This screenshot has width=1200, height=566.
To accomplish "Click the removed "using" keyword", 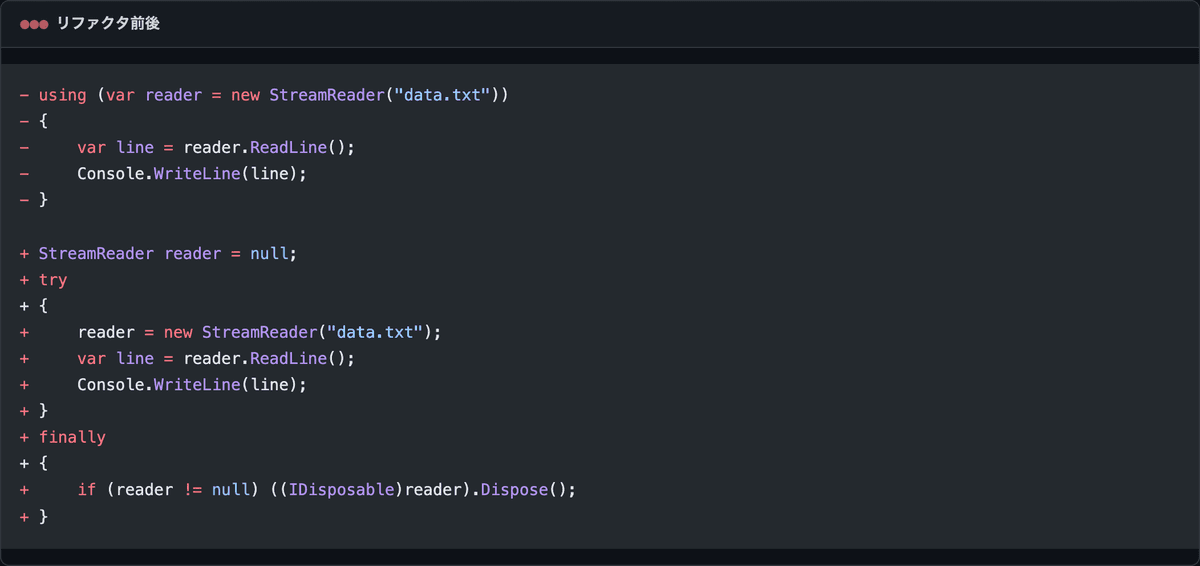I will tap(63, 96).
